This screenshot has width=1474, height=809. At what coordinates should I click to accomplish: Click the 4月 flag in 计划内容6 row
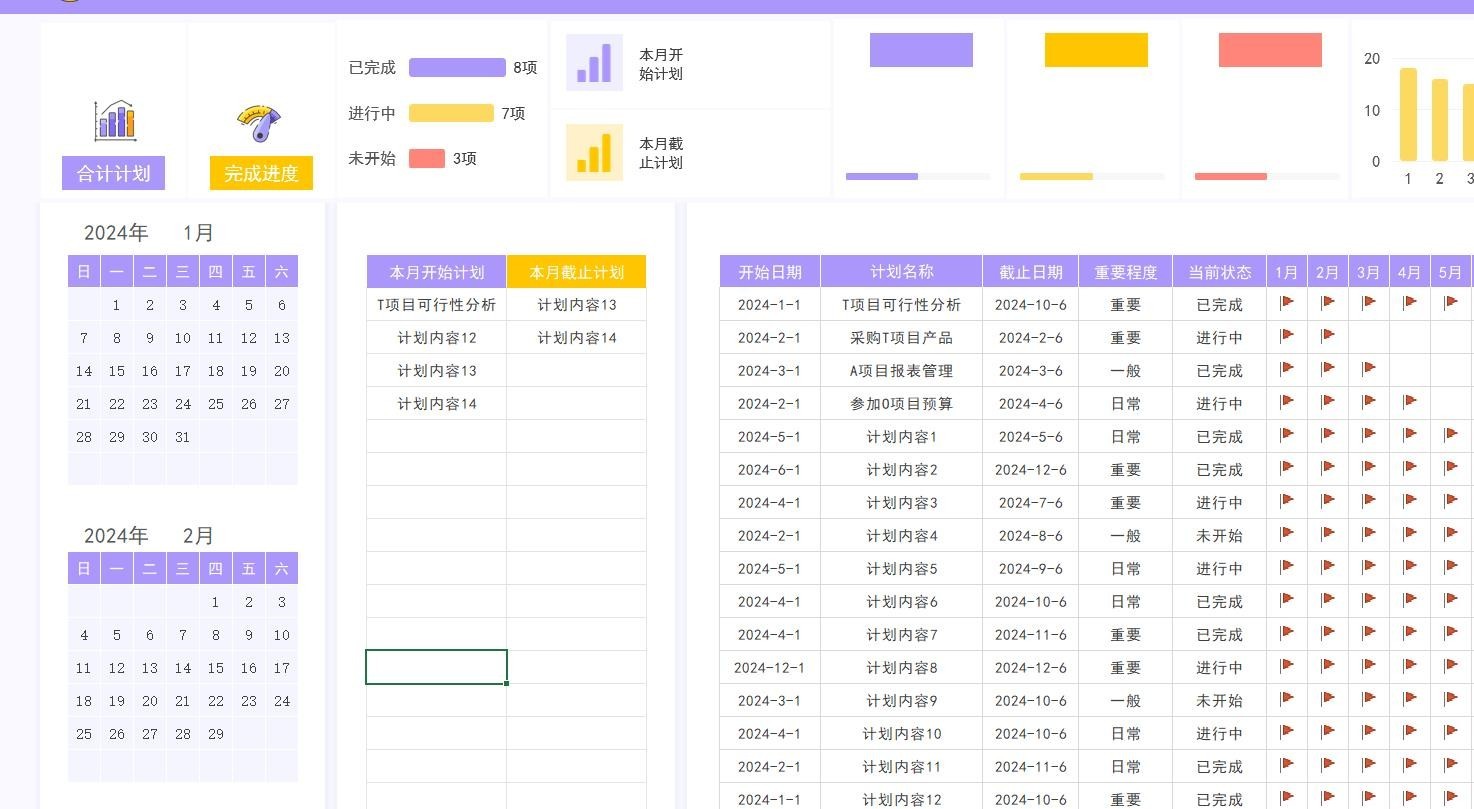1410,599
